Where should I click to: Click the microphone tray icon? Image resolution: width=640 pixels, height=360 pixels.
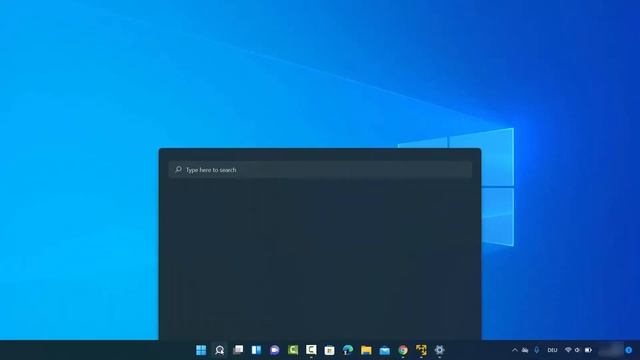(x=537, y=350)
